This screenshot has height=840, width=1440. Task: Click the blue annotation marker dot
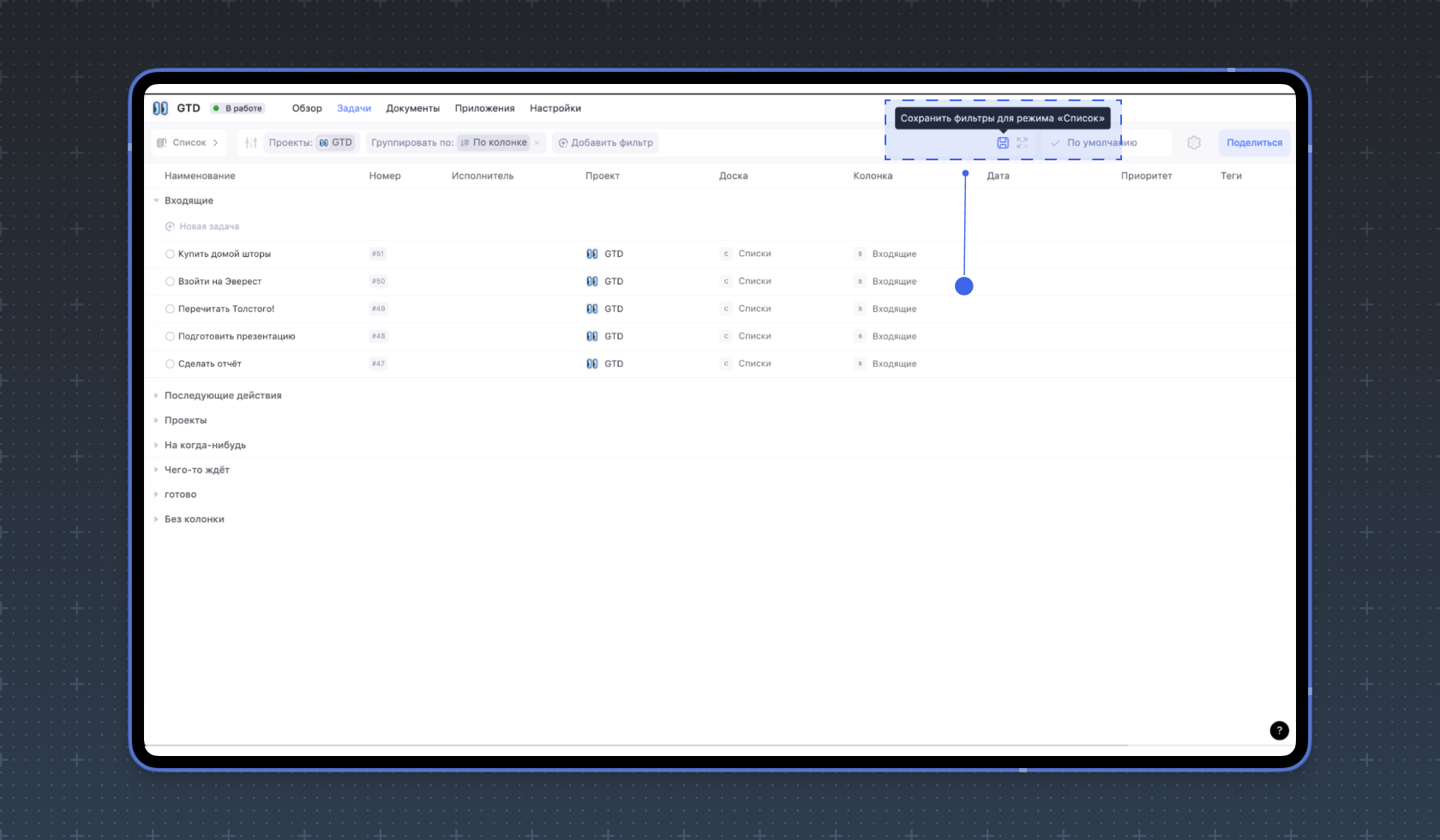964,286
